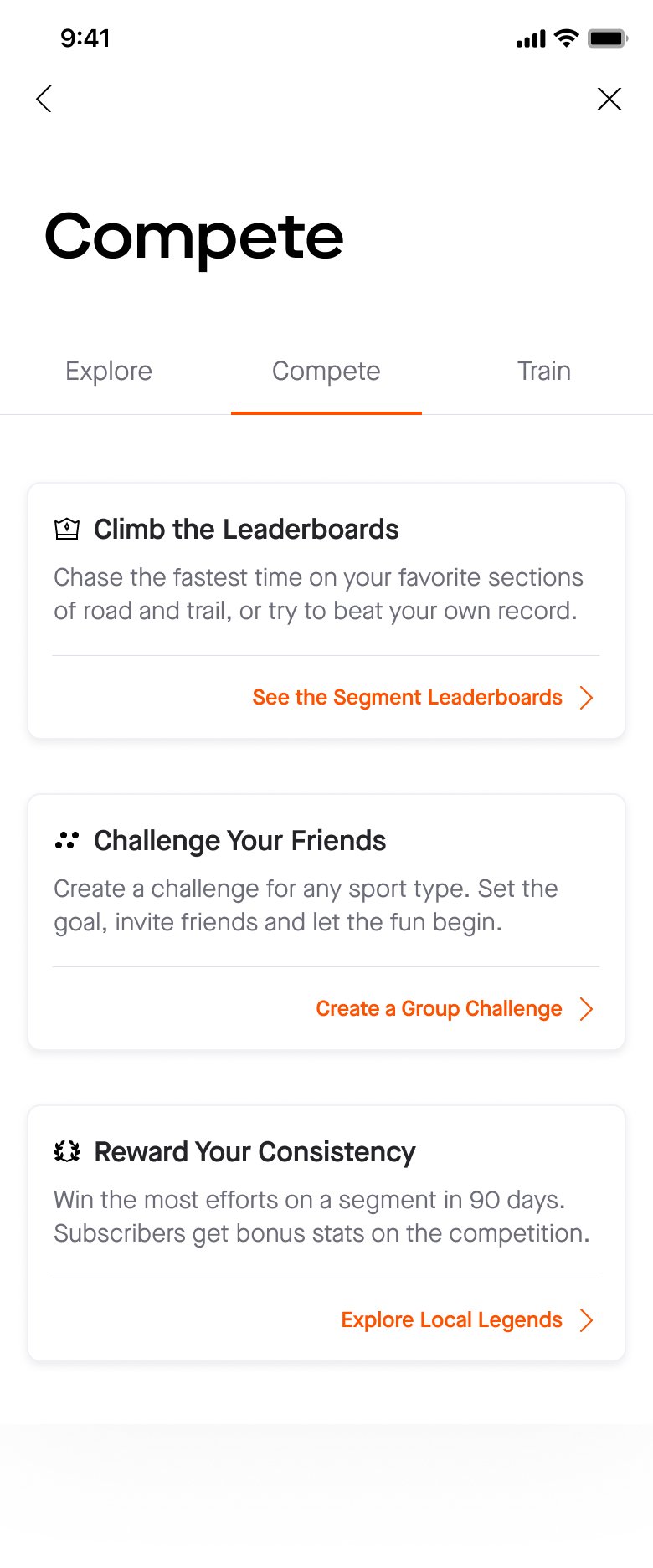
Task: Tap the battery status icon
Action: pos(608,38)
